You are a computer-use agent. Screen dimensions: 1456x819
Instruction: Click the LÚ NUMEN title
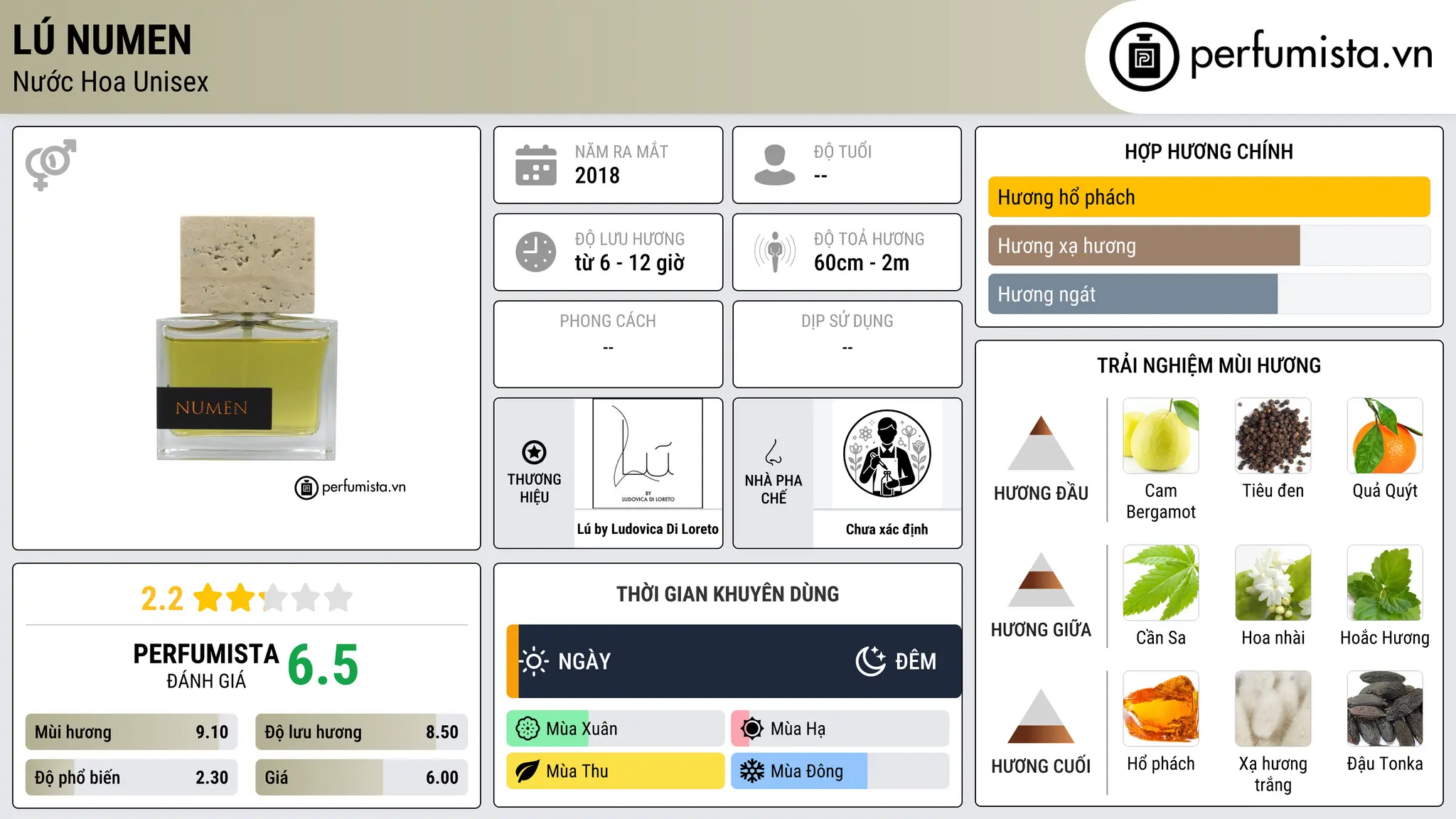pyautogui.click(x=102, y=40)
